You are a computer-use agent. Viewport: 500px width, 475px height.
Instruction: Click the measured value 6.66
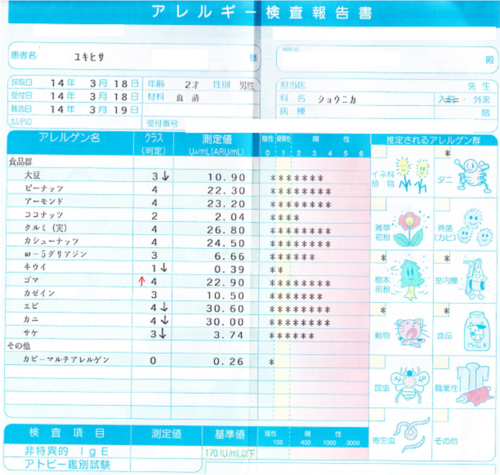point(229,256)
